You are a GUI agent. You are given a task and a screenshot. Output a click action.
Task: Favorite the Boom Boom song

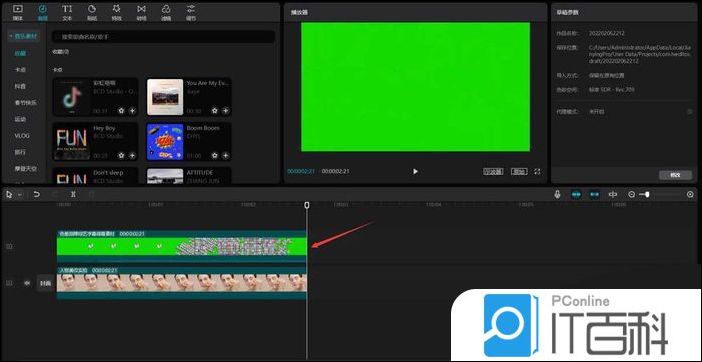pyautogui.click(x=214, y=155)
